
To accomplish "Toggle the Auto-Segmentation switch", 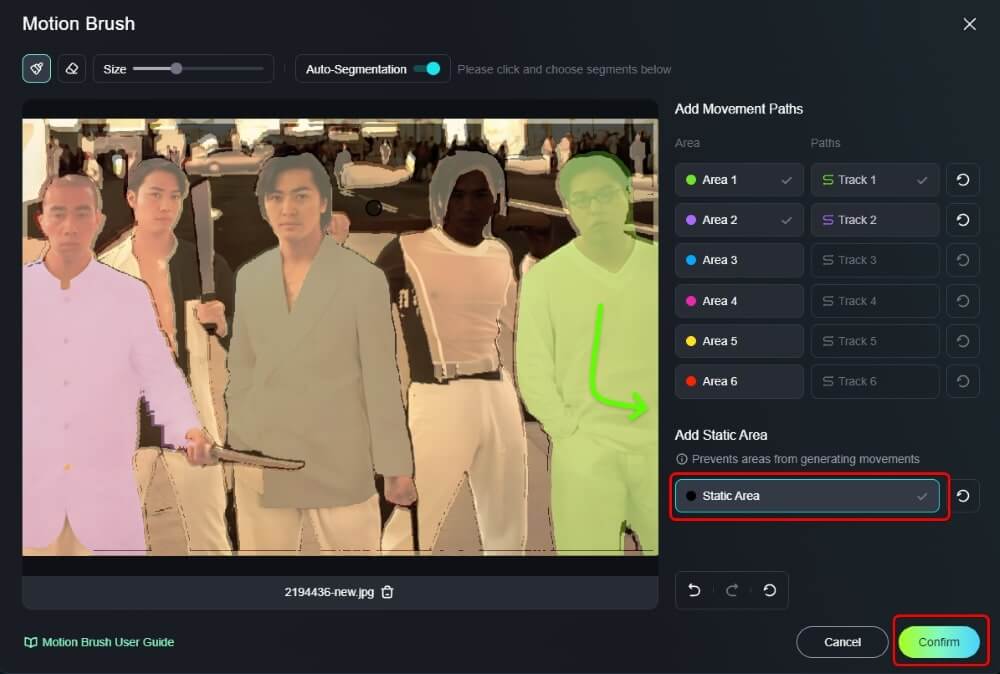I will pos(427,69).
